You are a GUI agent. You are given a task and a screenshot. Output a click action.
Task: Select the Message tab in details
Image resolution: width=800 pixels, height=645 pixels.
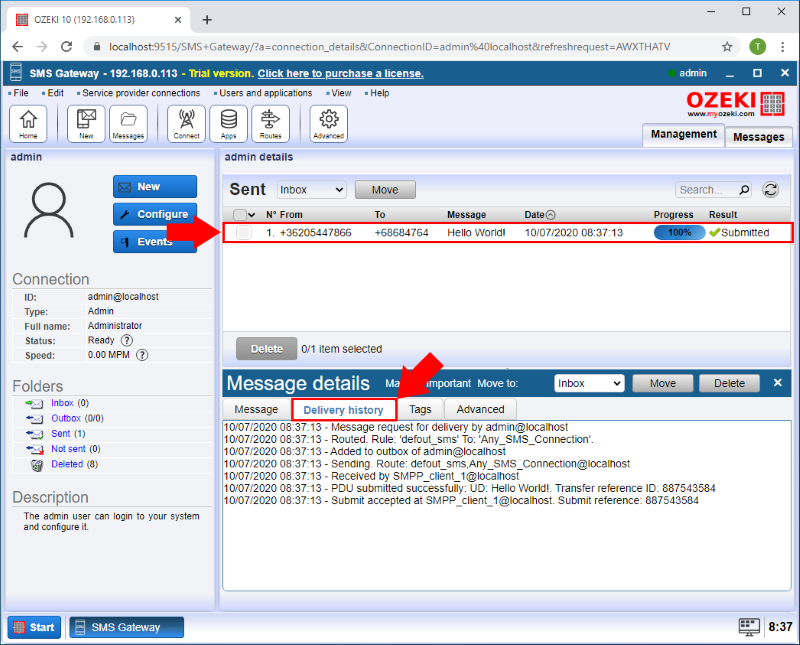[x=256, y=409]
